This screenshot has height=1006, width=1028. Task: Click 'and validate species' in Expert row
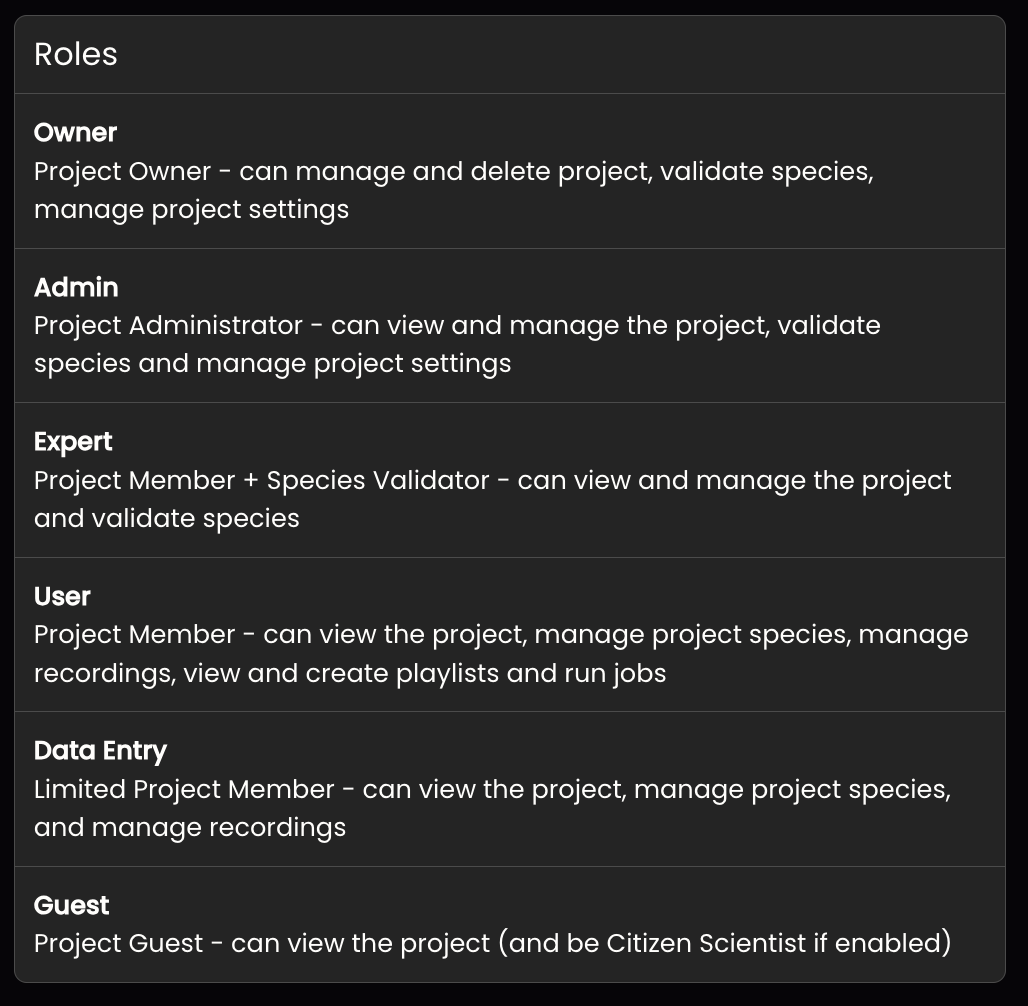(x=167, y=519)
